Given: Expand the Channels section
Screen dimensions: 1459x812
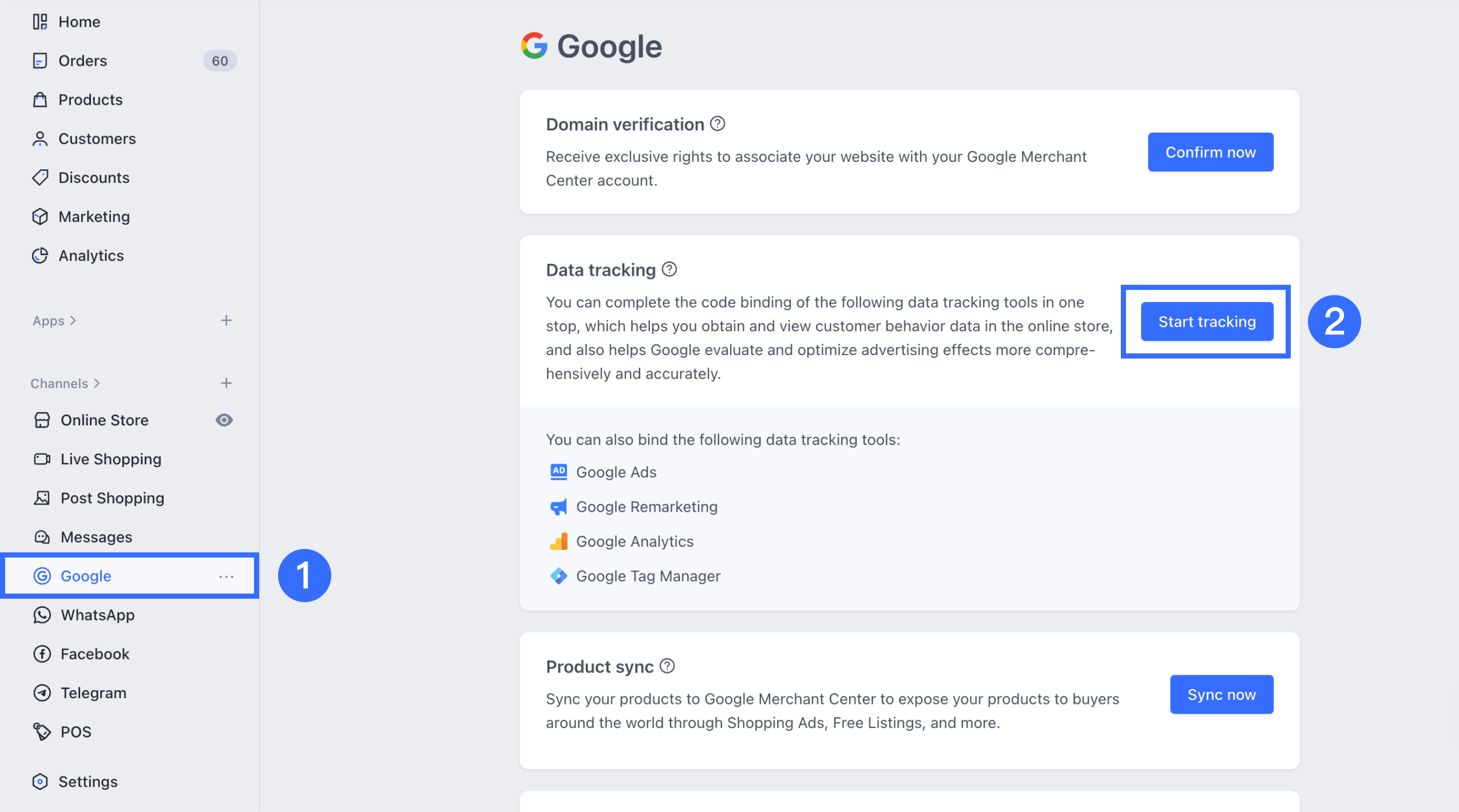Looking at the screenshot, I should tap(65, 384).
